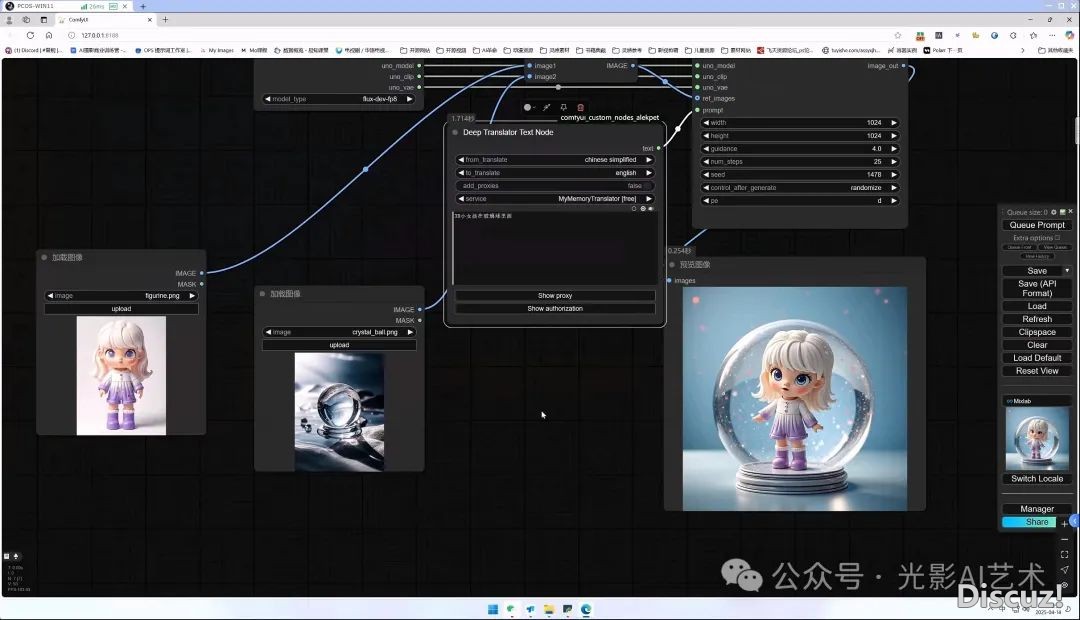Click IMAGE output dot of figurine node
Viewport: 1080px width, 620px height.
(x=202, y=273)
